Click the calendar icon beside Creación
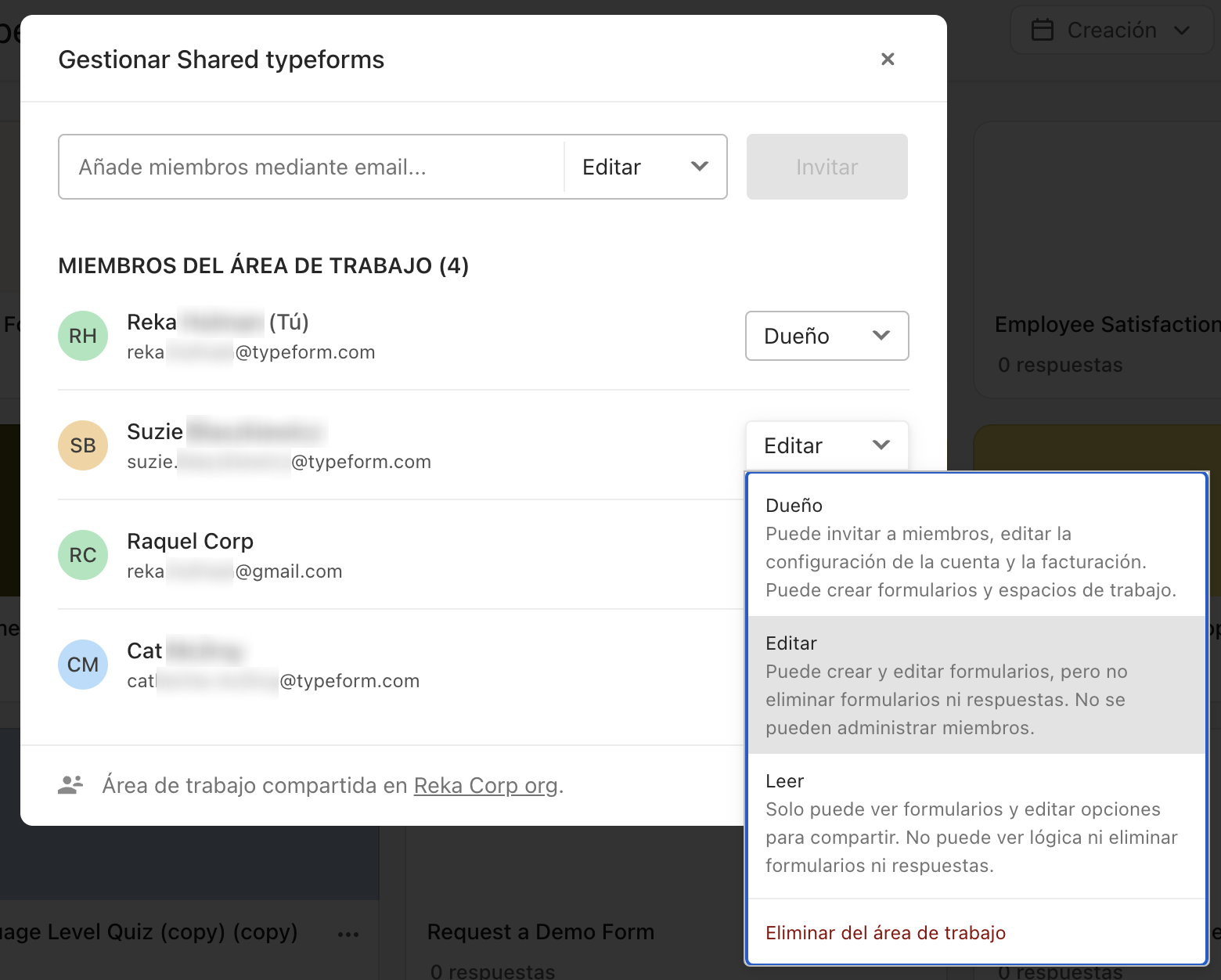 (x=1043, y=31)
